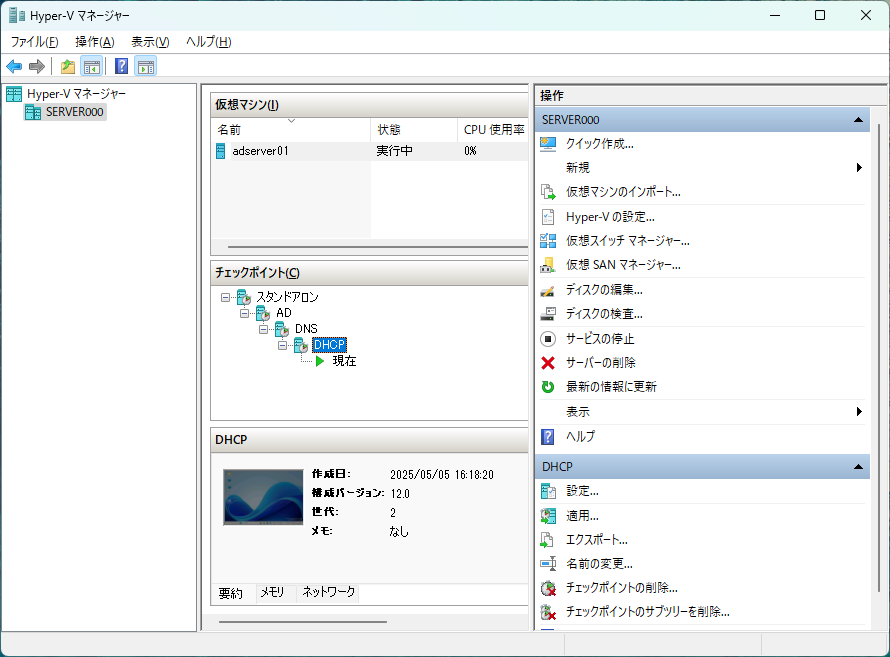Collapse the DNS checkpoint node

tap(263, 329)
